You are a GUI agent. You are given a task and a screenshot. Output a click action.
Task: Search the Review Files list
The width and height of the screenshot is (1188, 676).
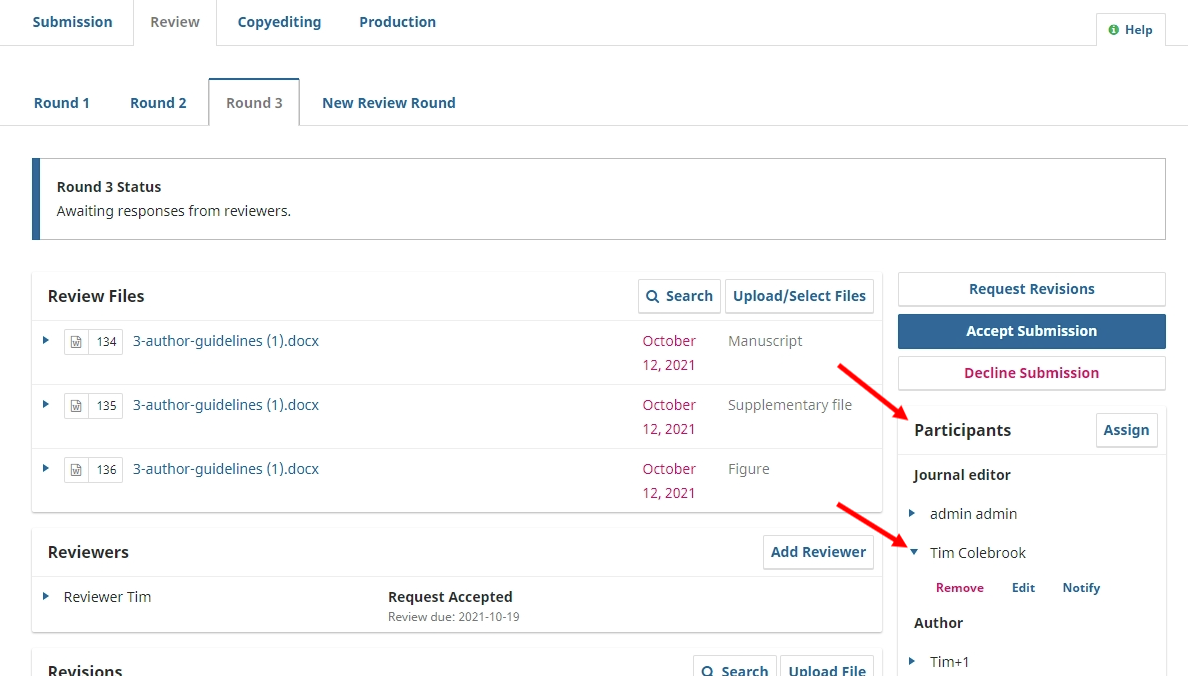coord(680,296)
